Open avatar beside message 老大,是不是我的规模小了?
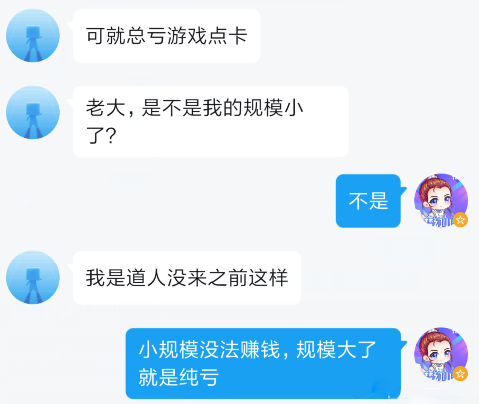 pos(33,112)
